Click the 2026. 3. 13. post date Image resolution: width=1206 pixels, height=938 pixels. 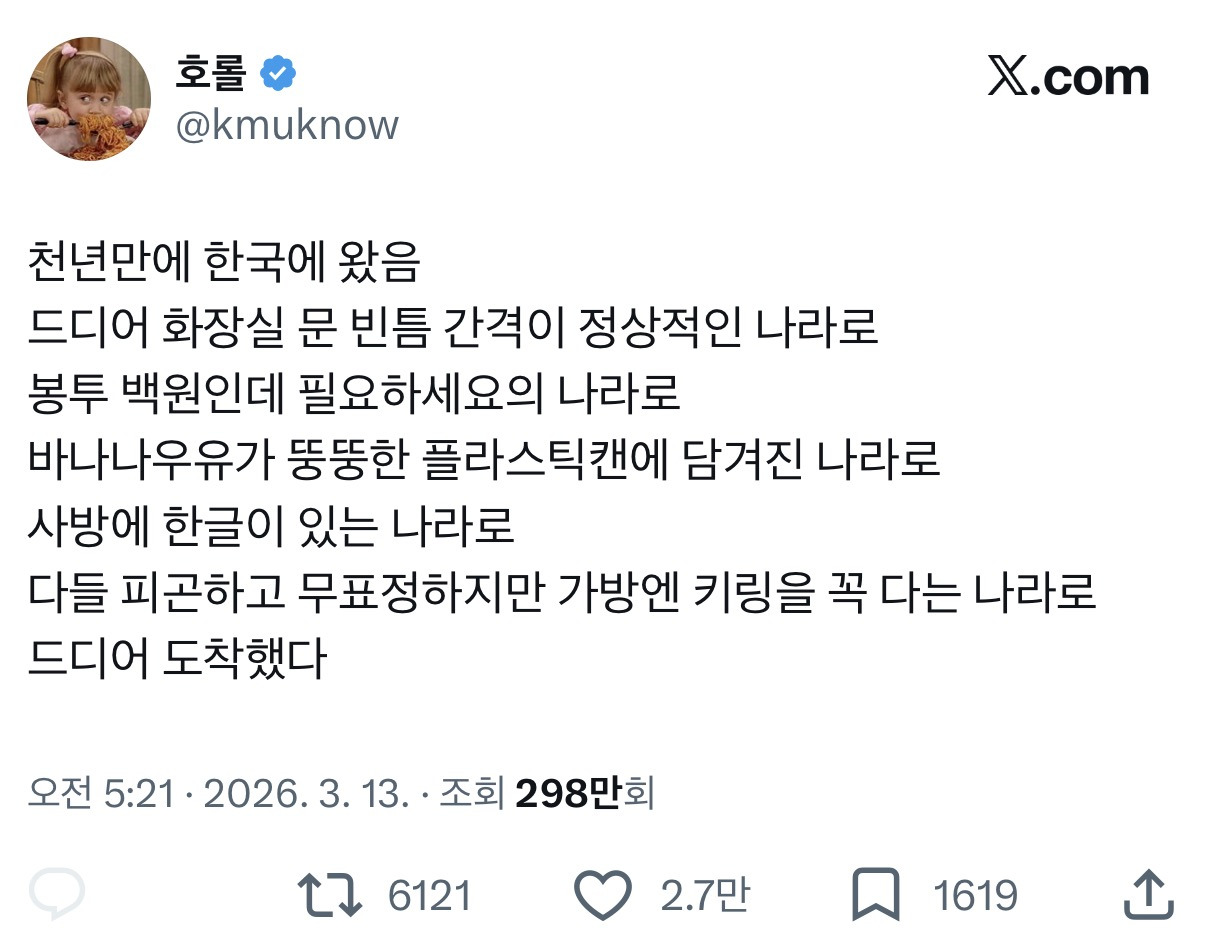[307, 794]
